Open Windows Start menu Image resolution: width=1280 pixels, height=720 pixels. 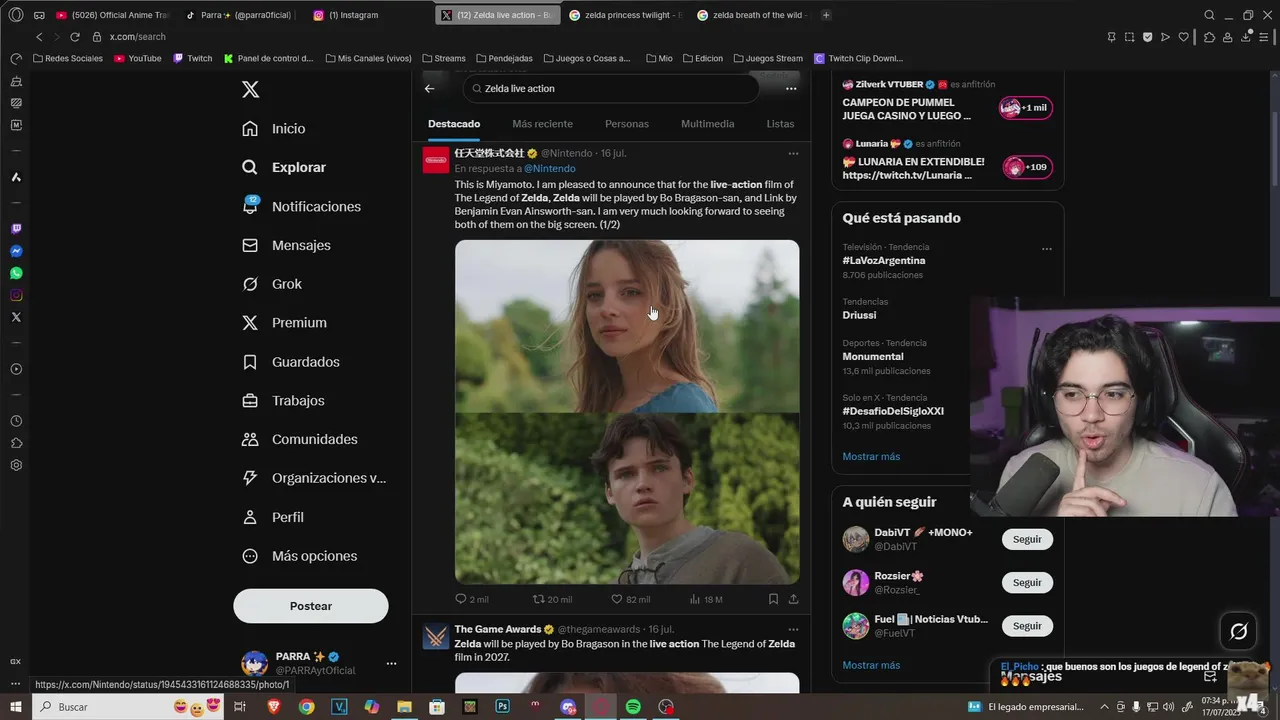click(16, 707)
